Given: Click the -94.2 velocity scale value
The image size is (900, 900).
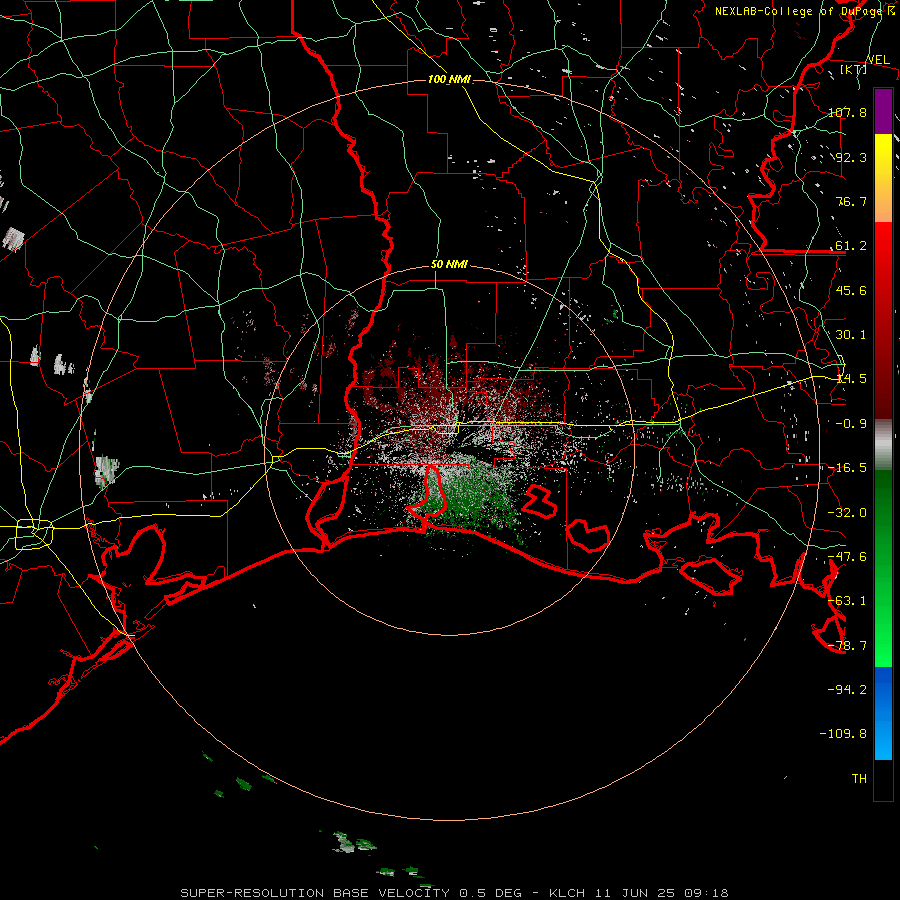Looking at the screenshot, I should 847,690.
